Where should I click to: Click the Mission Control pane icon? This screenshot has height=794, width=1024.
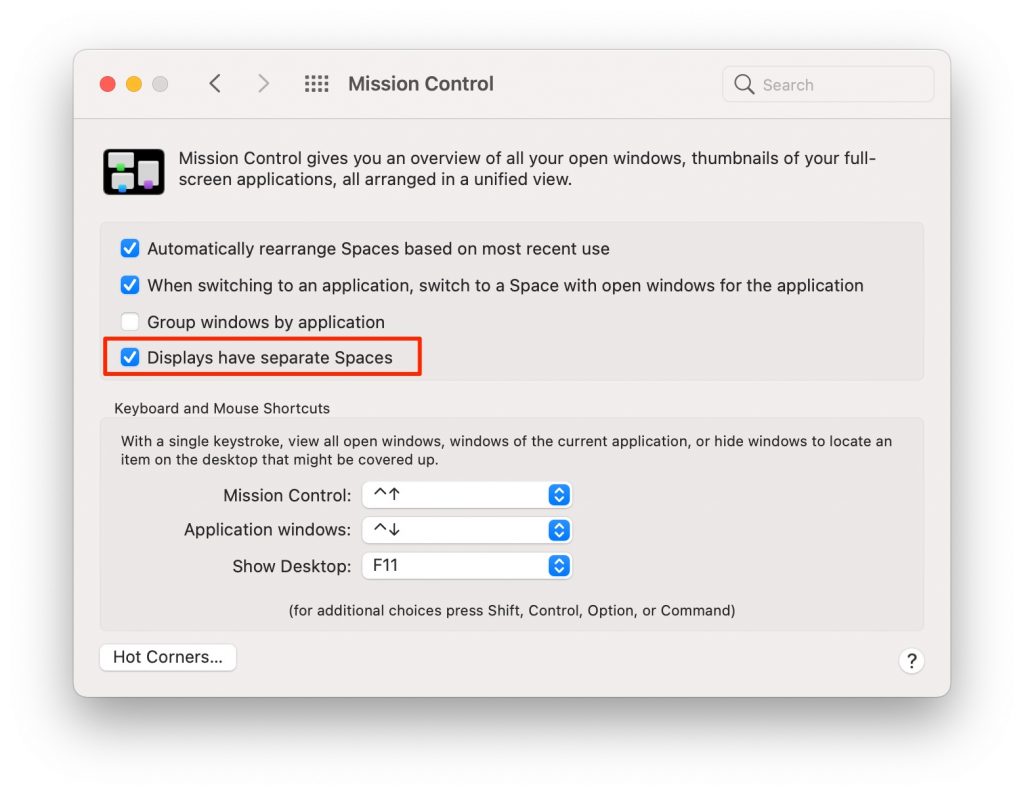pyautogui.click(x=134, y=172)
